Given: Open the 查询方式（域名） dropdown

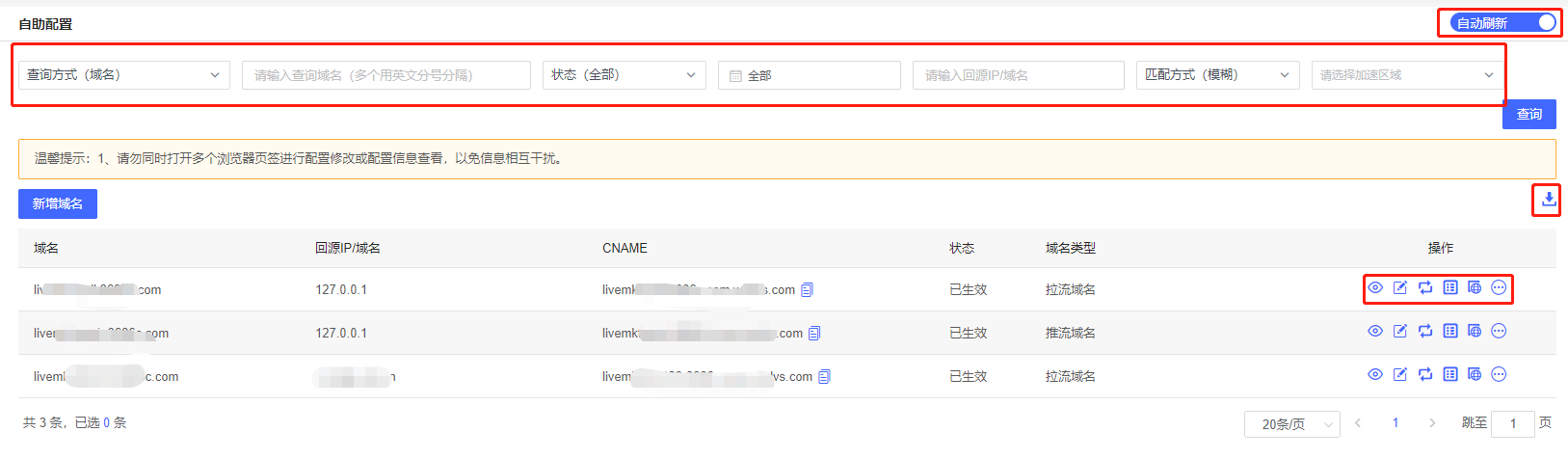Looking at the screenshot, I should (x=124, y=75).
